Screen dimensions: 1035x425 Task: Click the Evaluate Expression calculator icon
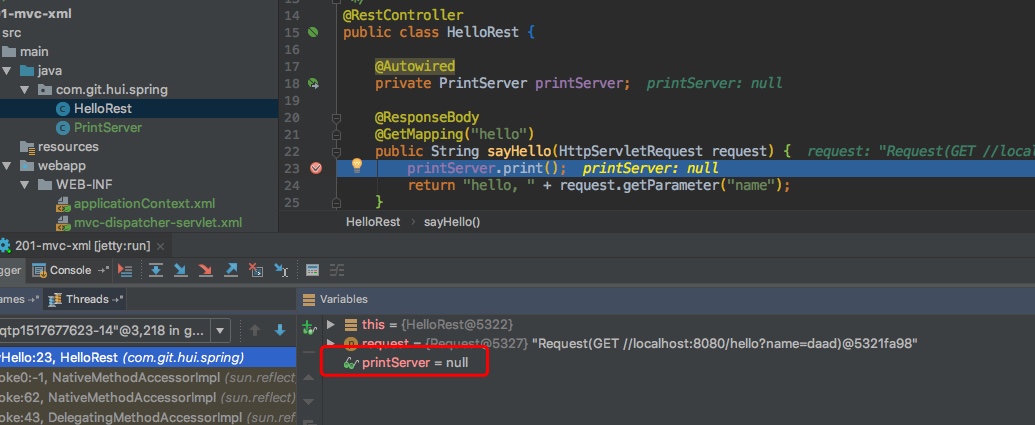point(312,270)
